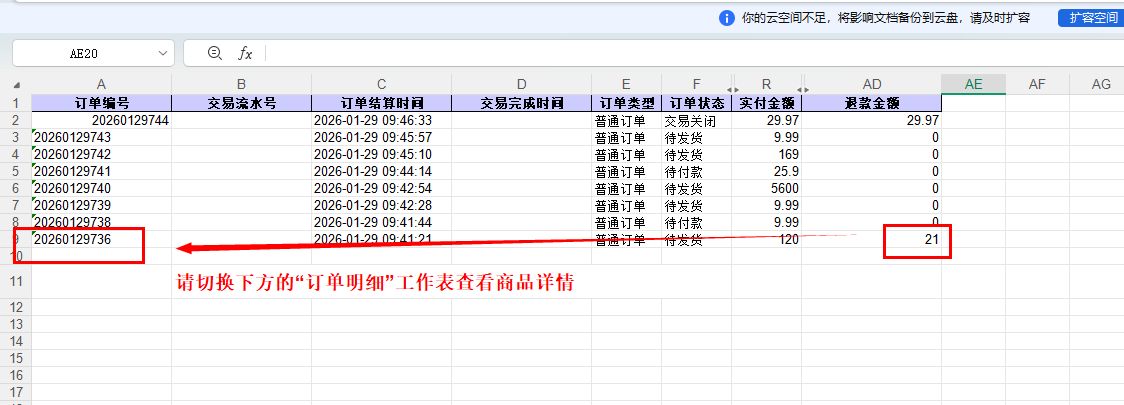Expand hidden columns between F and R

pos(733,89)
